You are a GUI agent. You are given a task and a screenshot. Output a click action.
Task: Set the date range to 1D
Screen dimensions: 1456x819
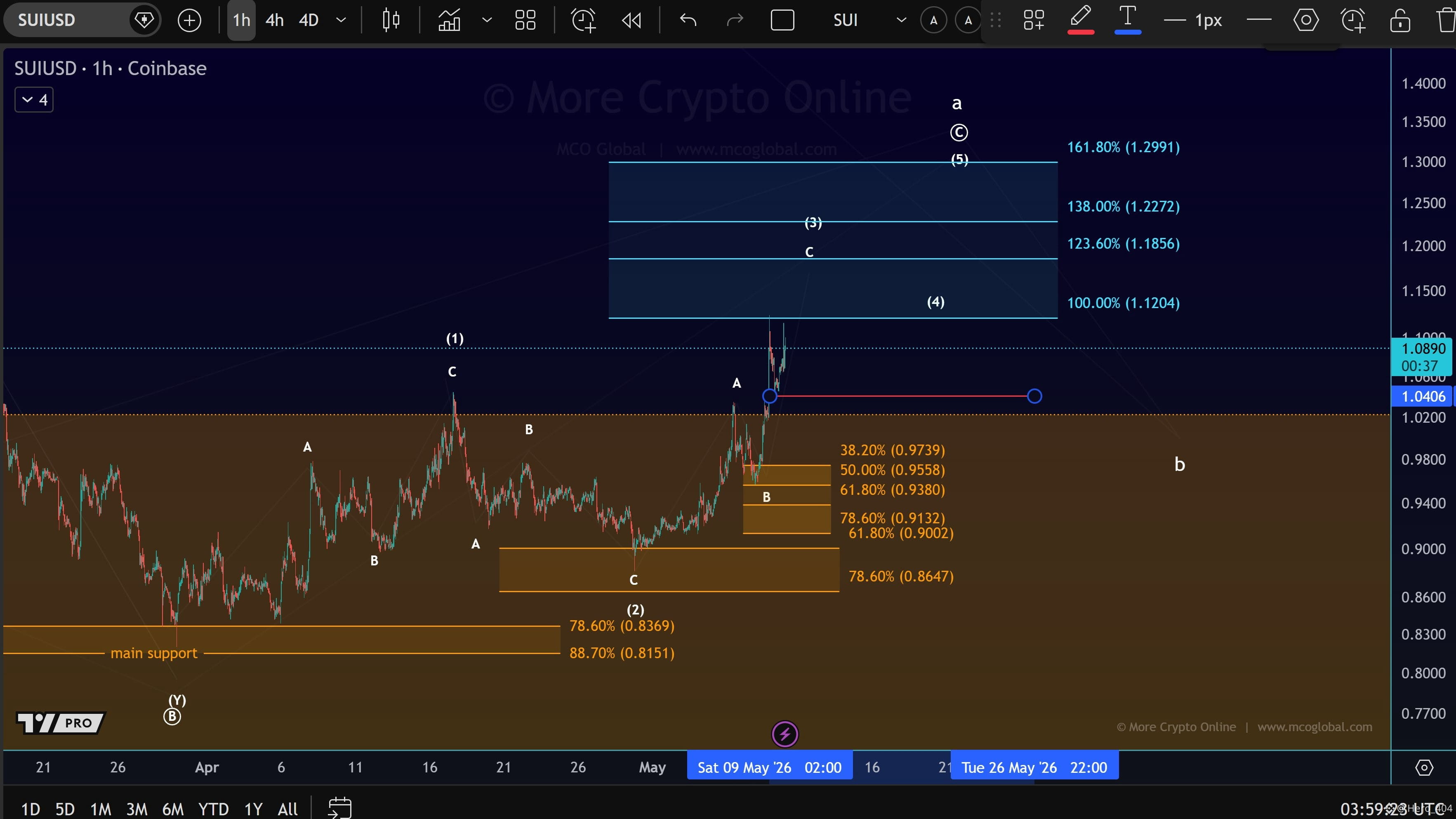31,810
